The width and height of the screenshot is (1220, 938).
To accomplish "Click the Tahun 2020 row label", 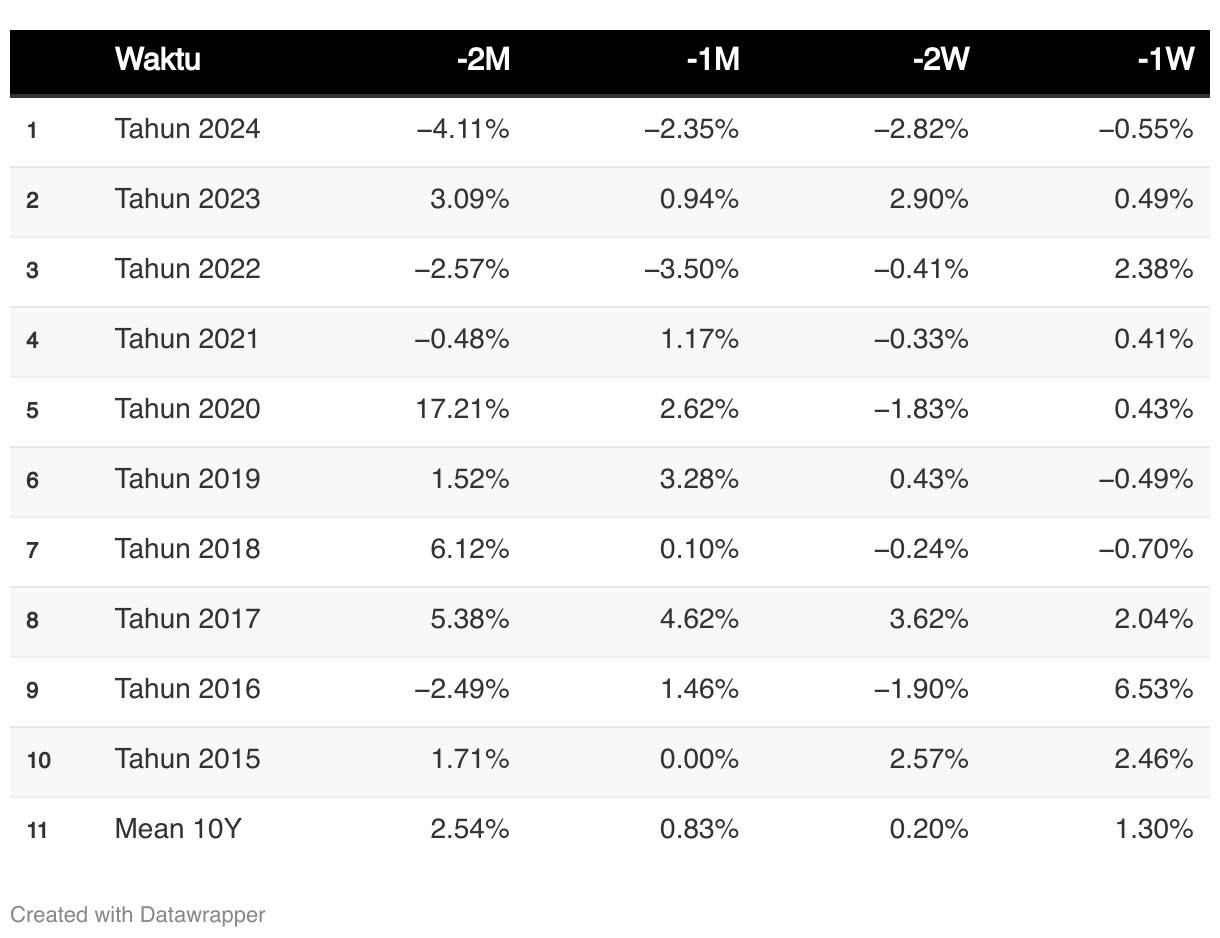I will point(187,409).
